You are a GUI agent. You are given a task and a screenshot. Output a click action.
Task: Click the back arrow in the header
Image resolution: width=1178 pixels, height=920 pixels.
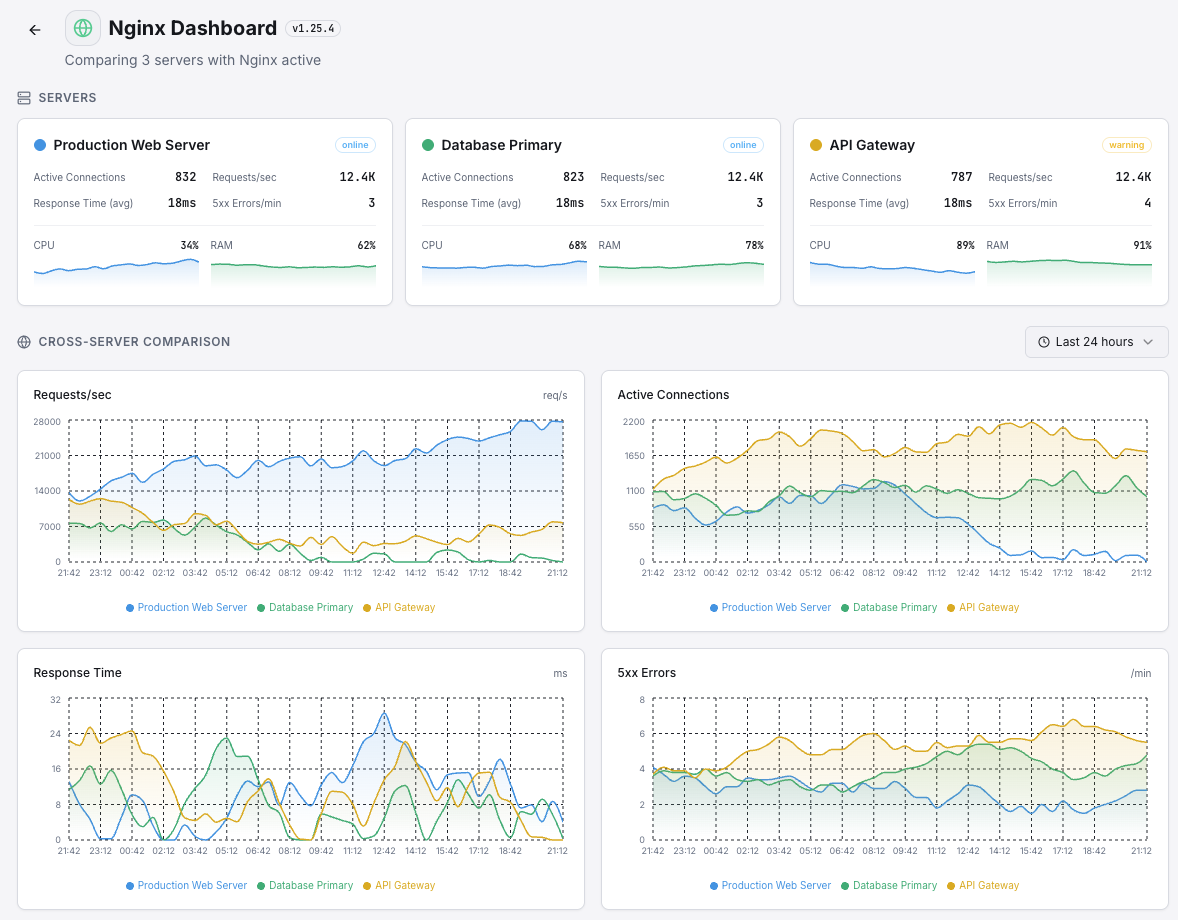(34, 28)
